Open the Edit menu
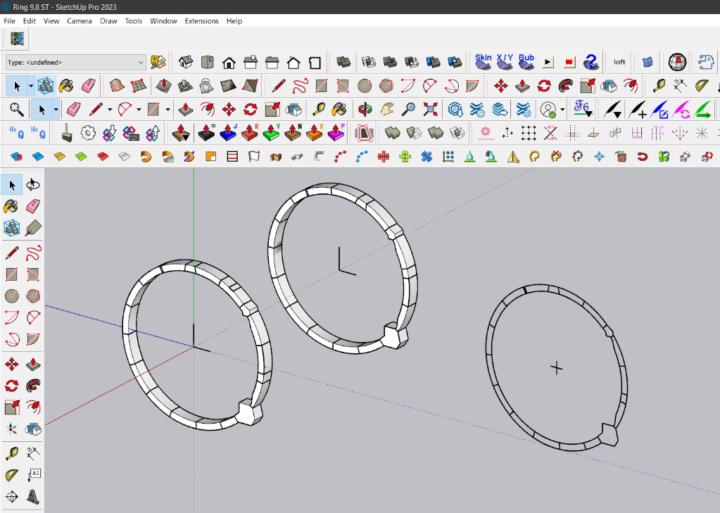The image size is (720, 513). click(29, 21)
